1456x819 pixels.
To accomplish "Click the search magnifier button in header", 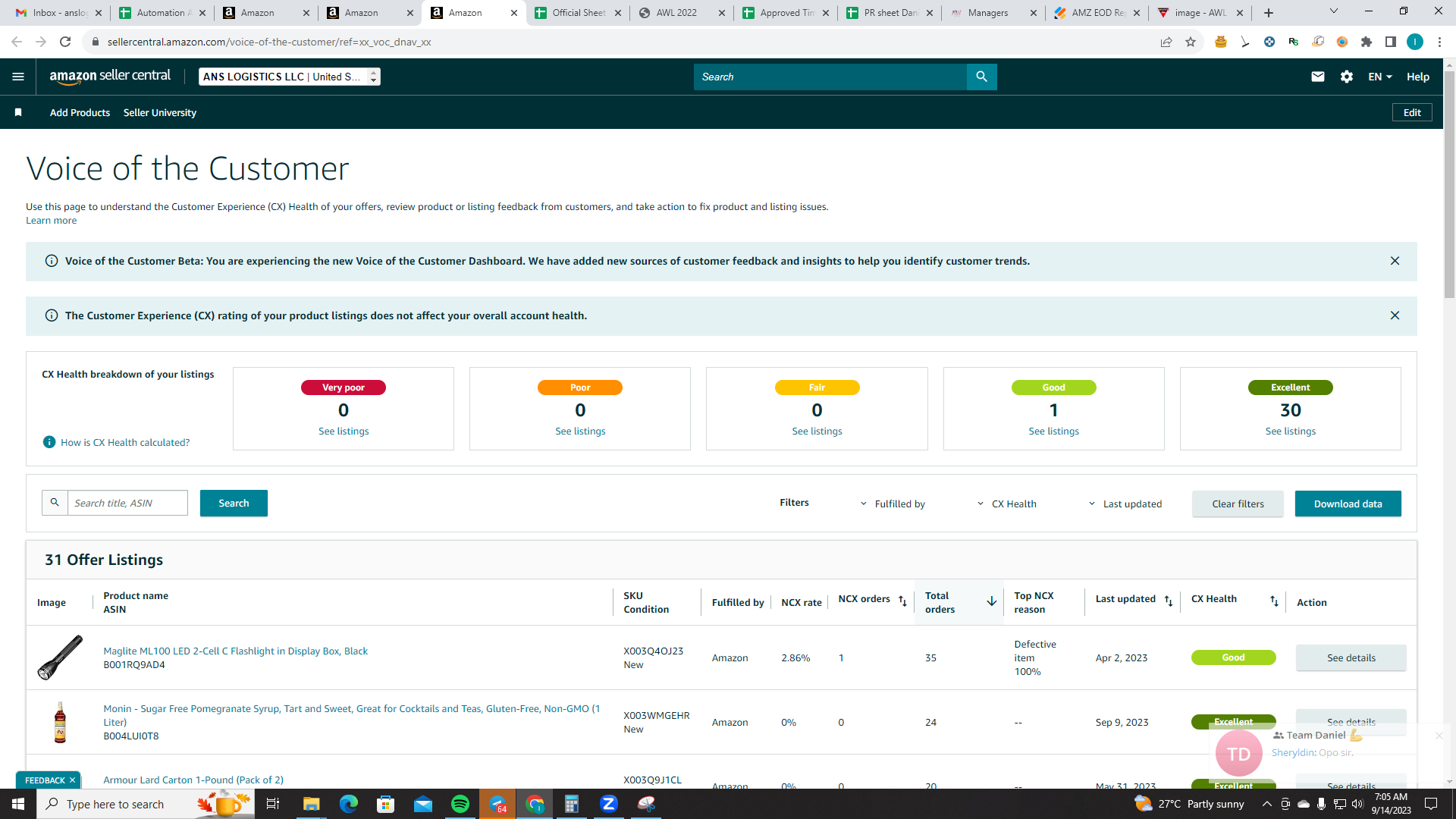I will (981, 77).
